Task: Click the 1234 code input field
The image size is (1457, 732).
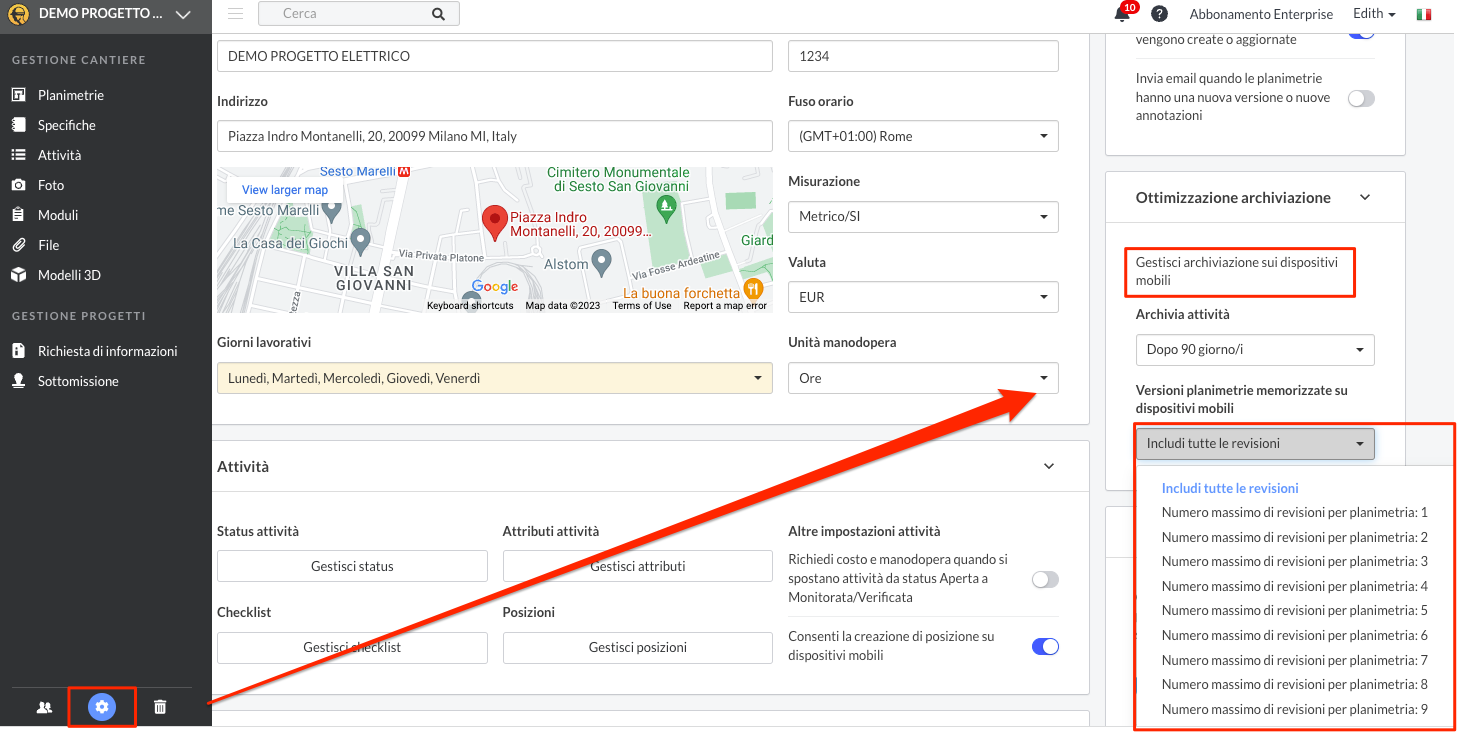Action: point(923,56)
